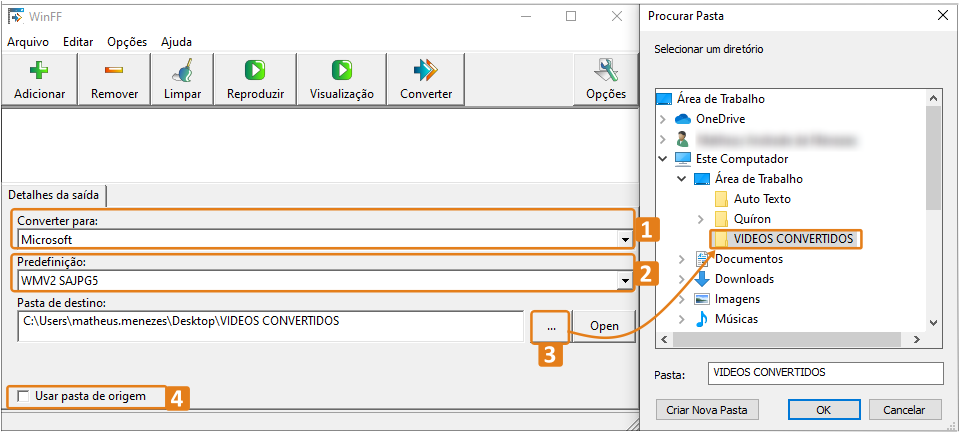This screenshot has width=959, height=432.
Task: Click the VIDEOS CONVERTIDOS folder icon
Action: pyautogui.click(x=721, y=239)
